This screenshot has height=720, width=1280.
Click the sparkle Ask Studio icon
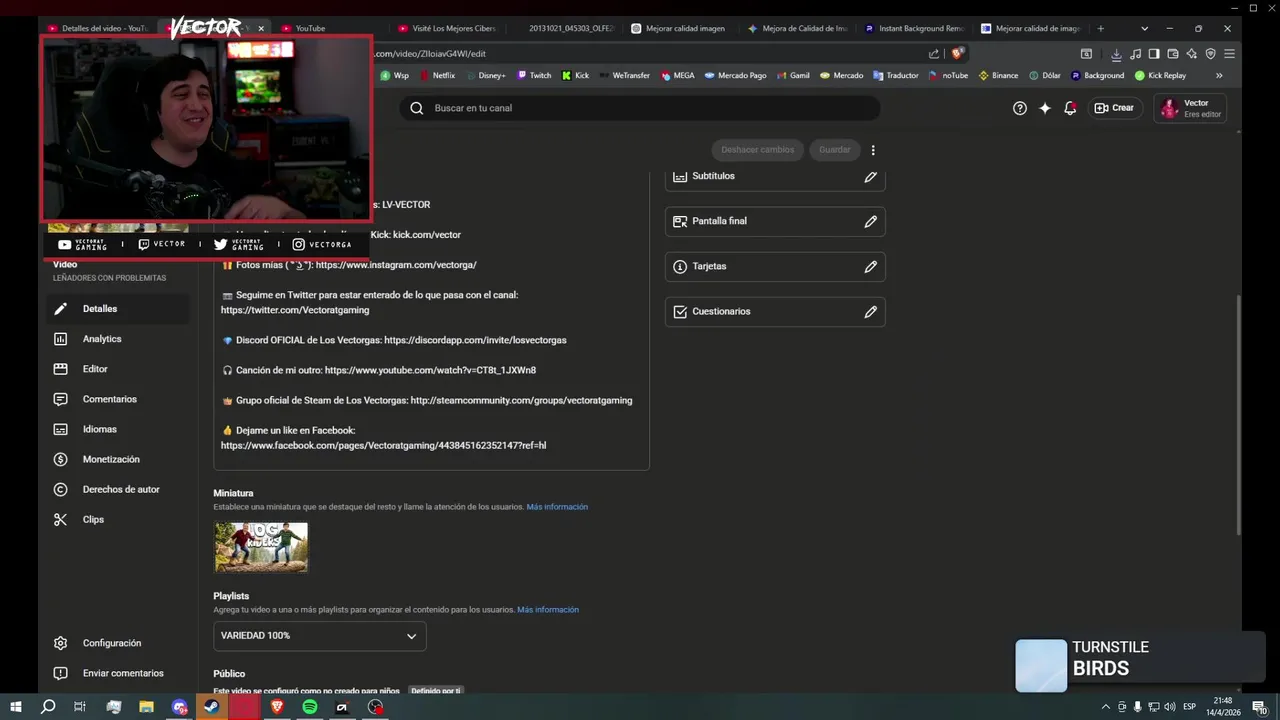click(1045, 108)
